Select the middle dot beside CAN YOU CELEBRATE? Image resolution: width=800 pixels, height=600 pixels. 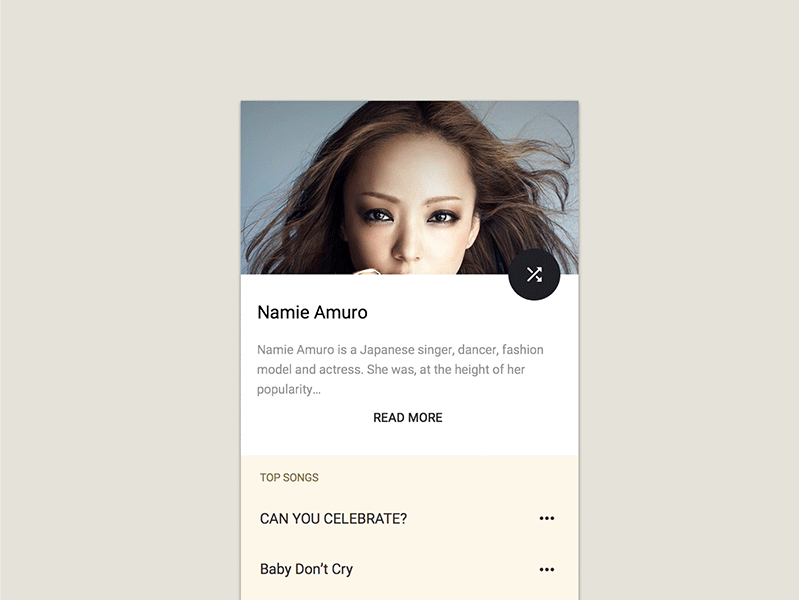point(547,518)
